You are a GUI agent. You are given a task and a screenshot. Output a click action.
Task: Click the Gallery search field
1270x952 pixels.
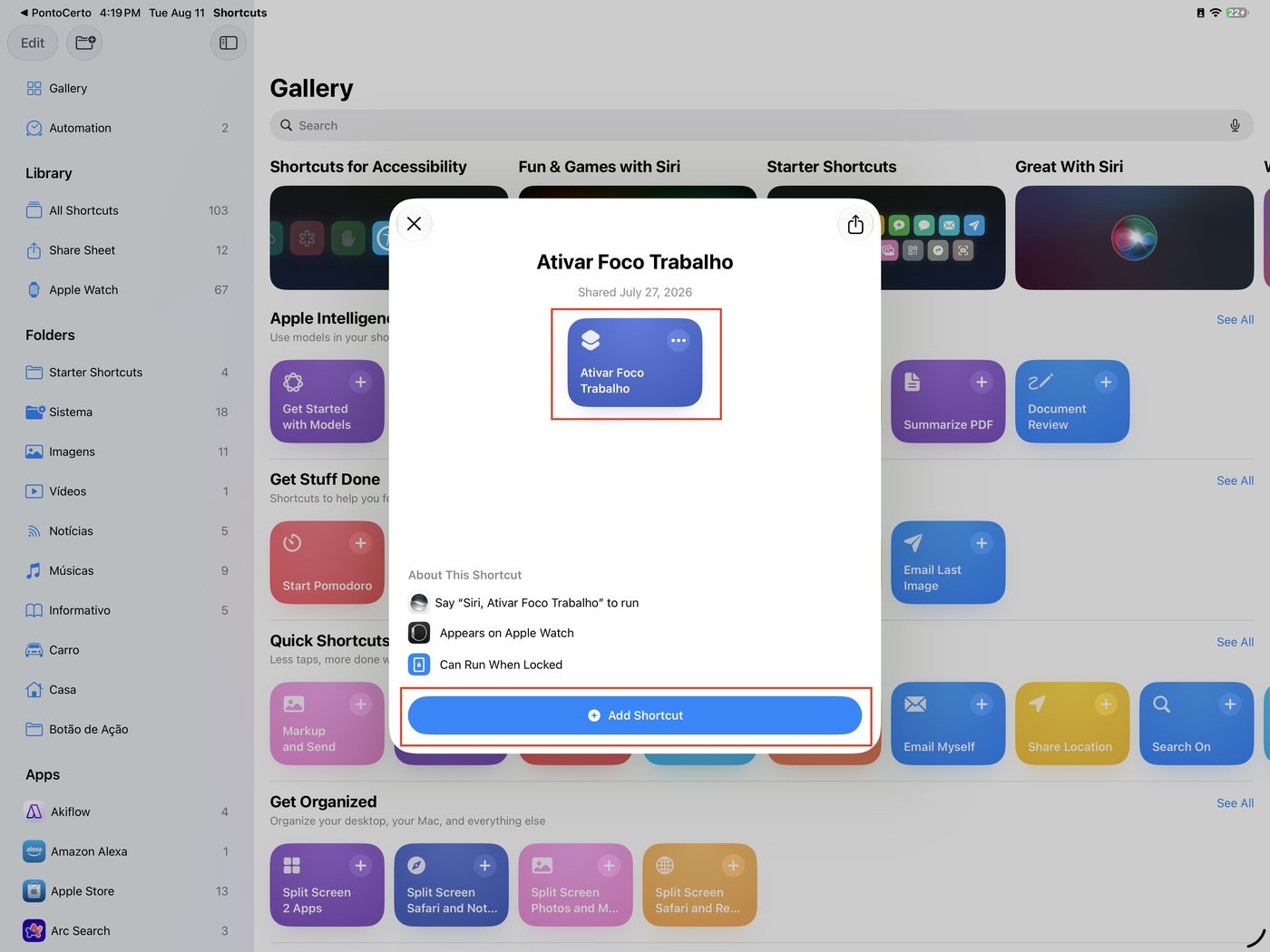tap(761, 126)
